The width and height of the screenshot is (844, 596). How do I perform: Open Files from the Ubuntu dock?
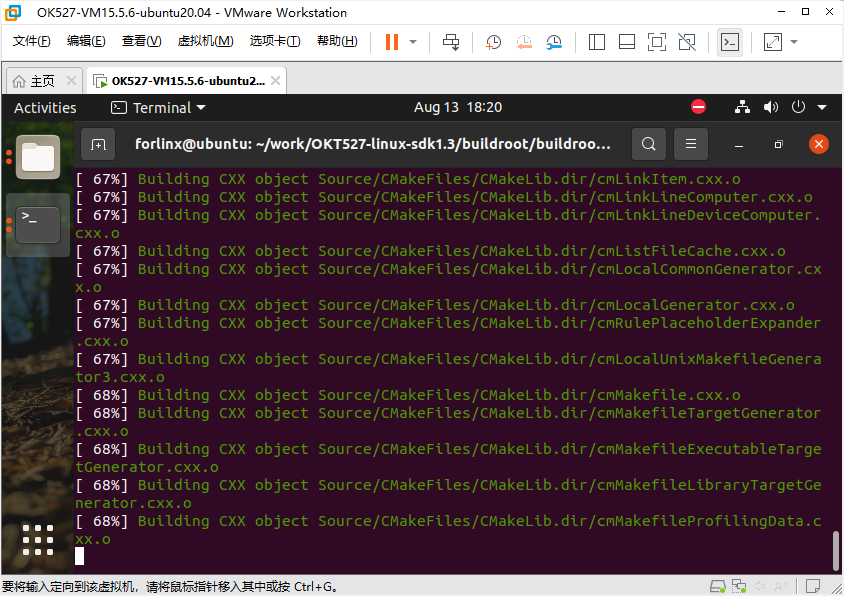tap(38, 157)
